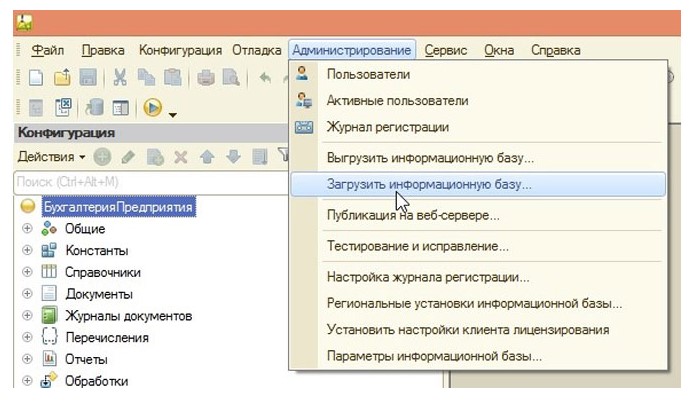This screenshot has height=401, width=693.
Task: Choose Пользователи menu entry
Action: (478, 74)
